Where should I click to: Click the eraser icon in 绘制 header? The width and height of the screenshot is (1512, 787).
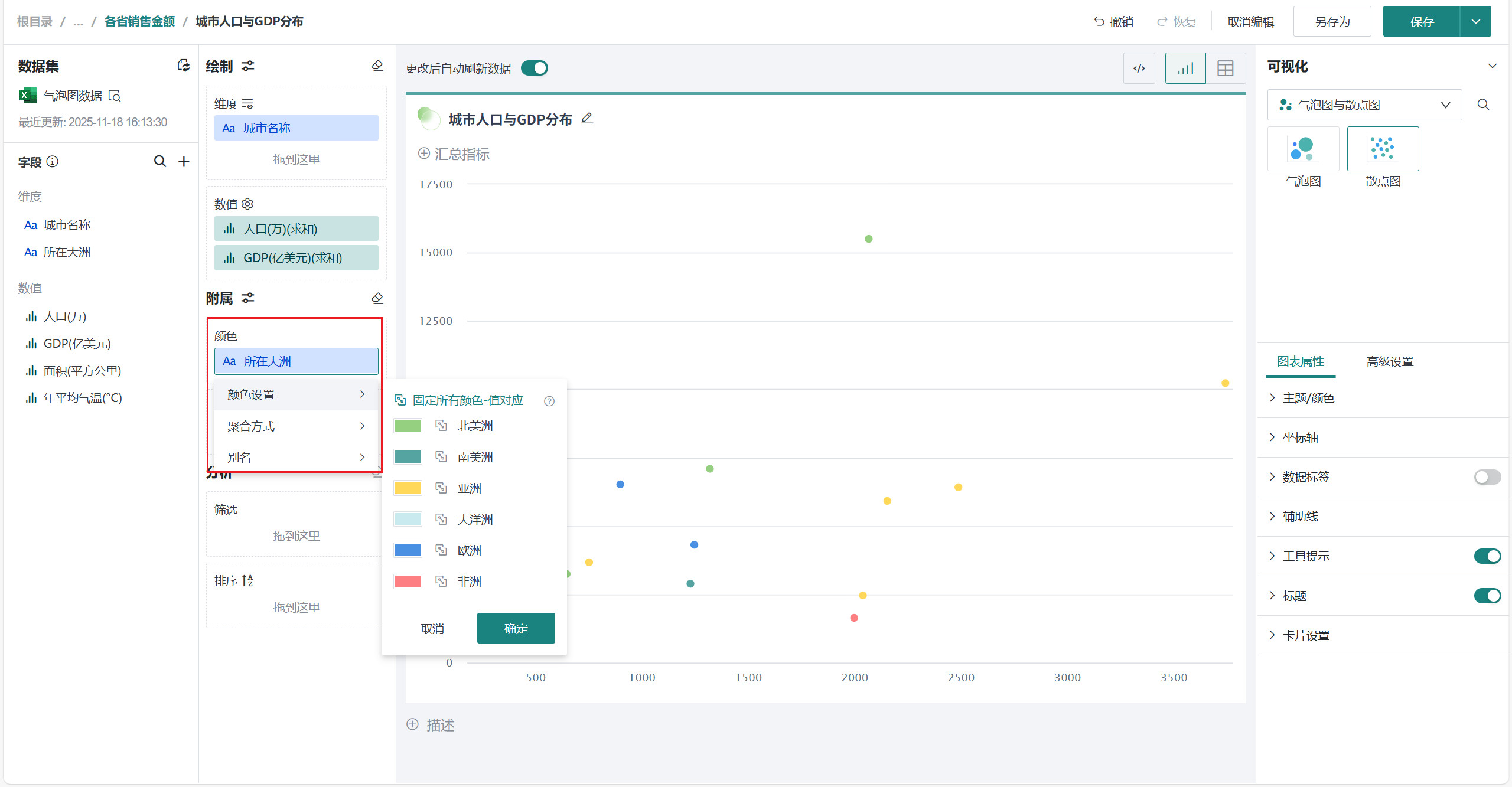pyautogui.click(x=377, y=66)
